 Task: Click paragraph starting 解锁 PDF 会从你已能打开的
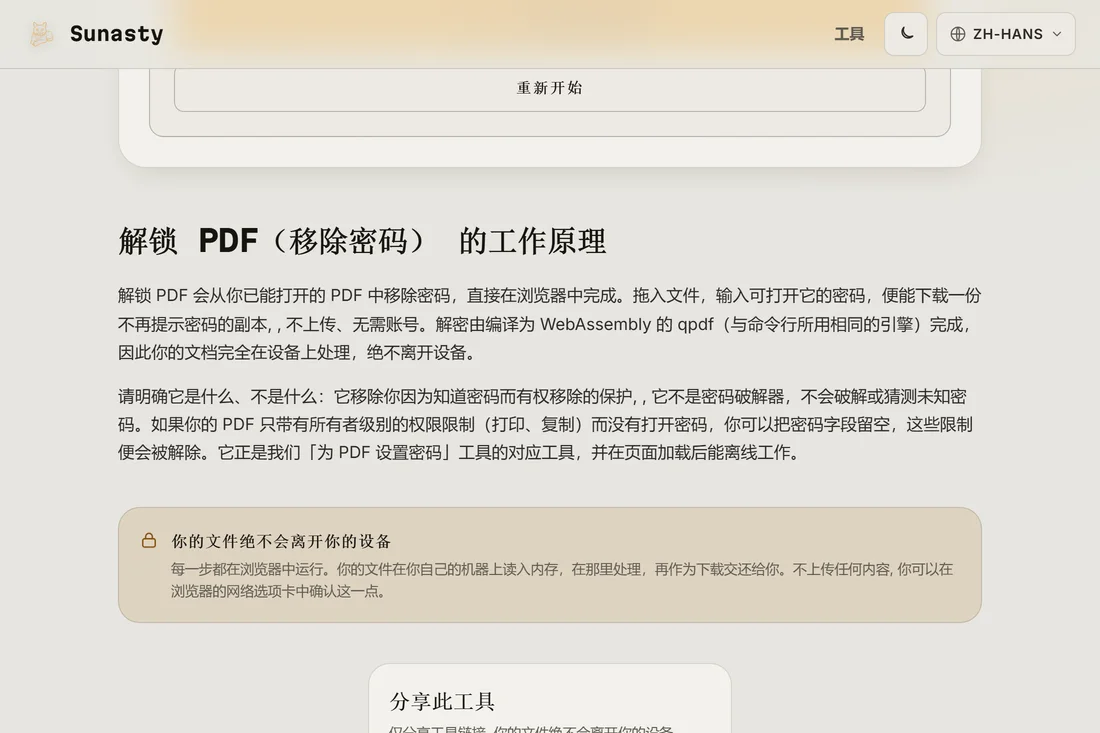click(549, 324)
